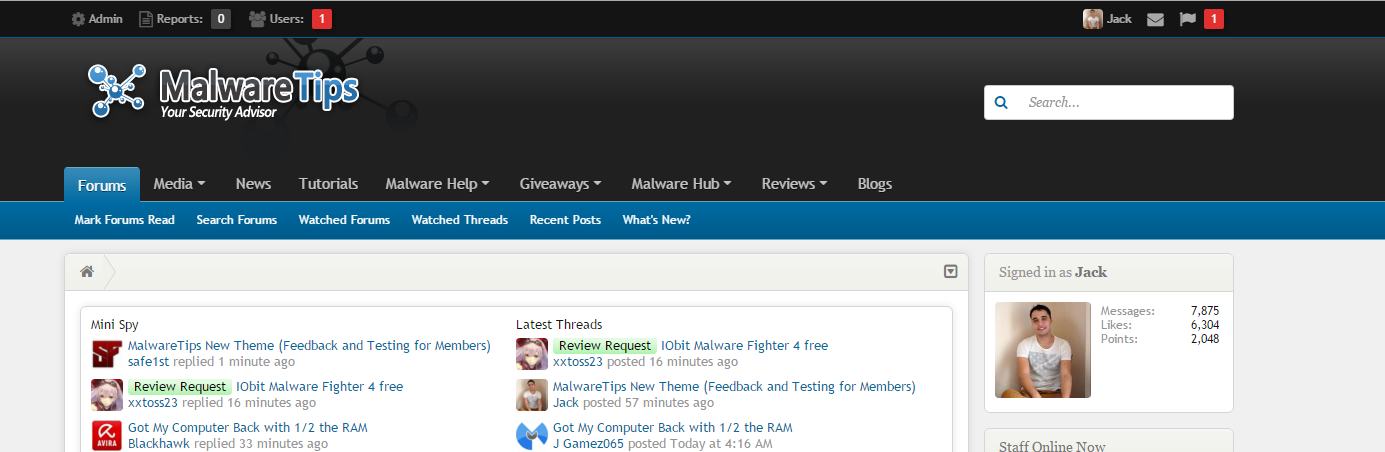Open Latest Threads Got My Computer Back thread

(673, 428)
